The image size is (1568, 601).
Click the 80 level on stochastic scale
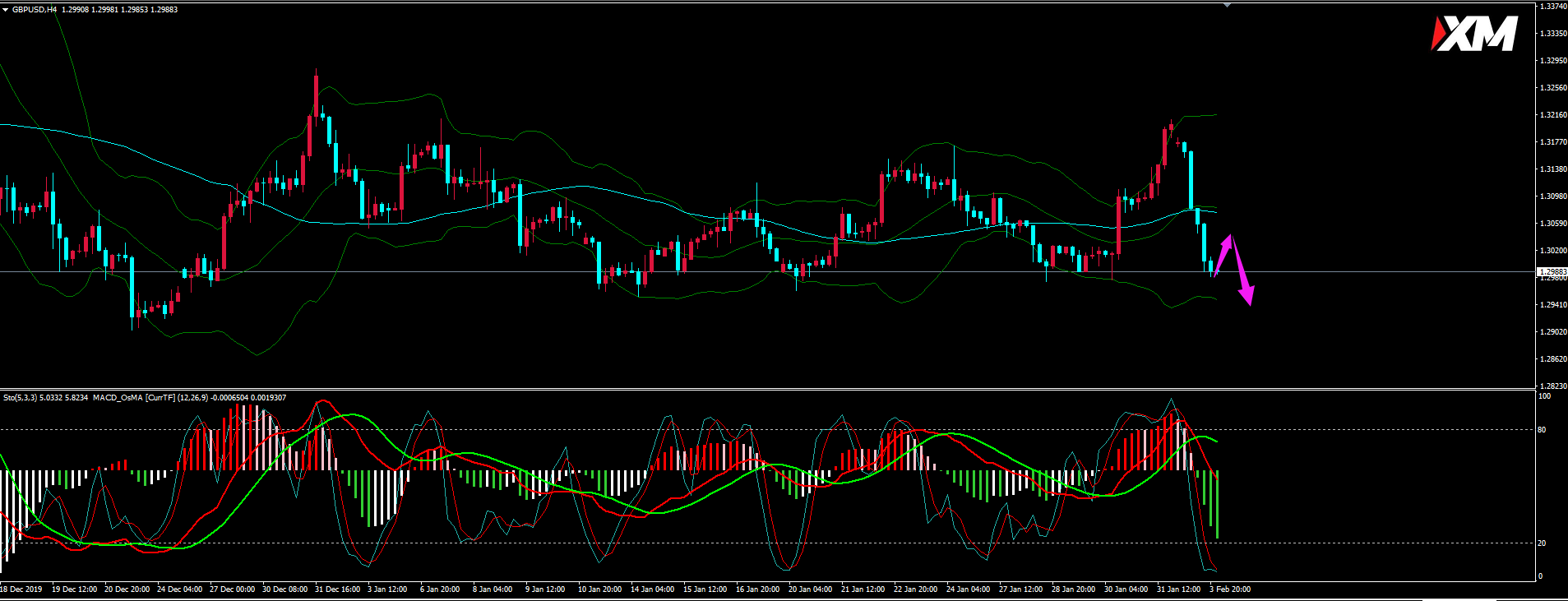pyautogui.click(x=1542, y=429)
